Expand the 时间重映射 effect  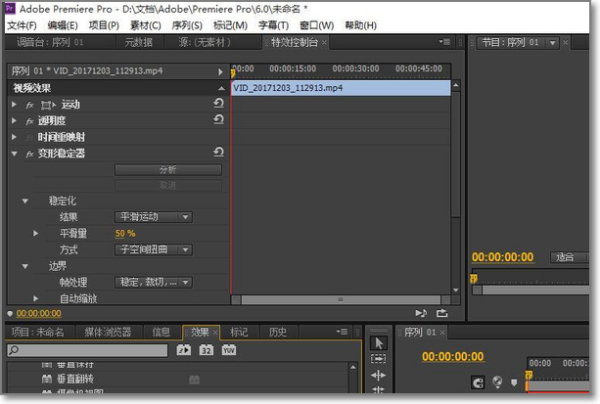point(14,137)
